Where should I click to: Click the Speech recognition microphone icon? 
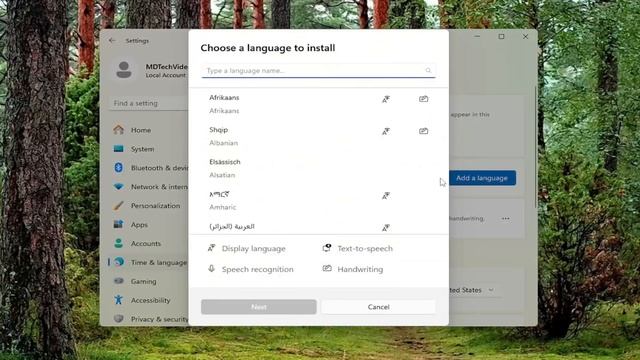(x=211, y=269)
